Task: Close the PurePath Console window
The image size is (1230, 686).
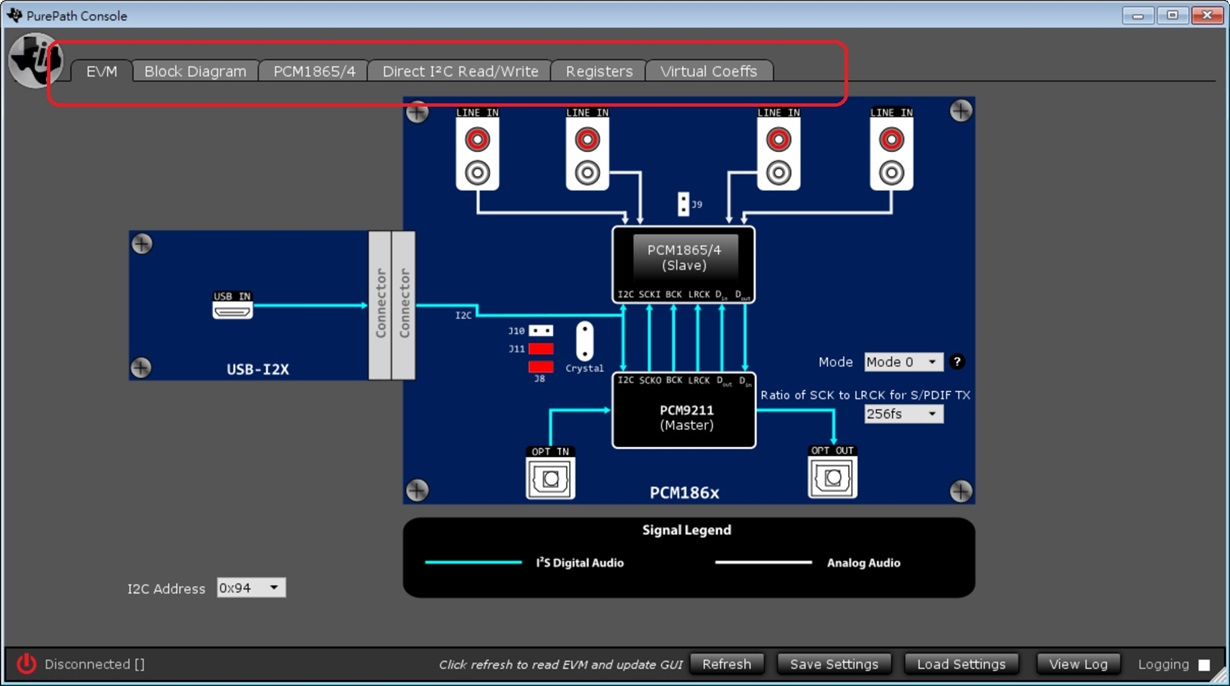Action: pyautogui.click(x=1207, y=15)
